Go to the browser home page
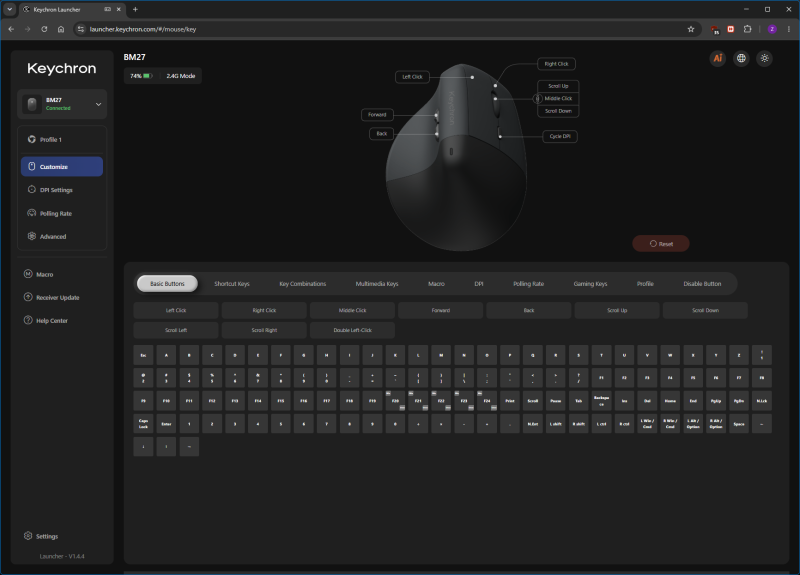 61,29
